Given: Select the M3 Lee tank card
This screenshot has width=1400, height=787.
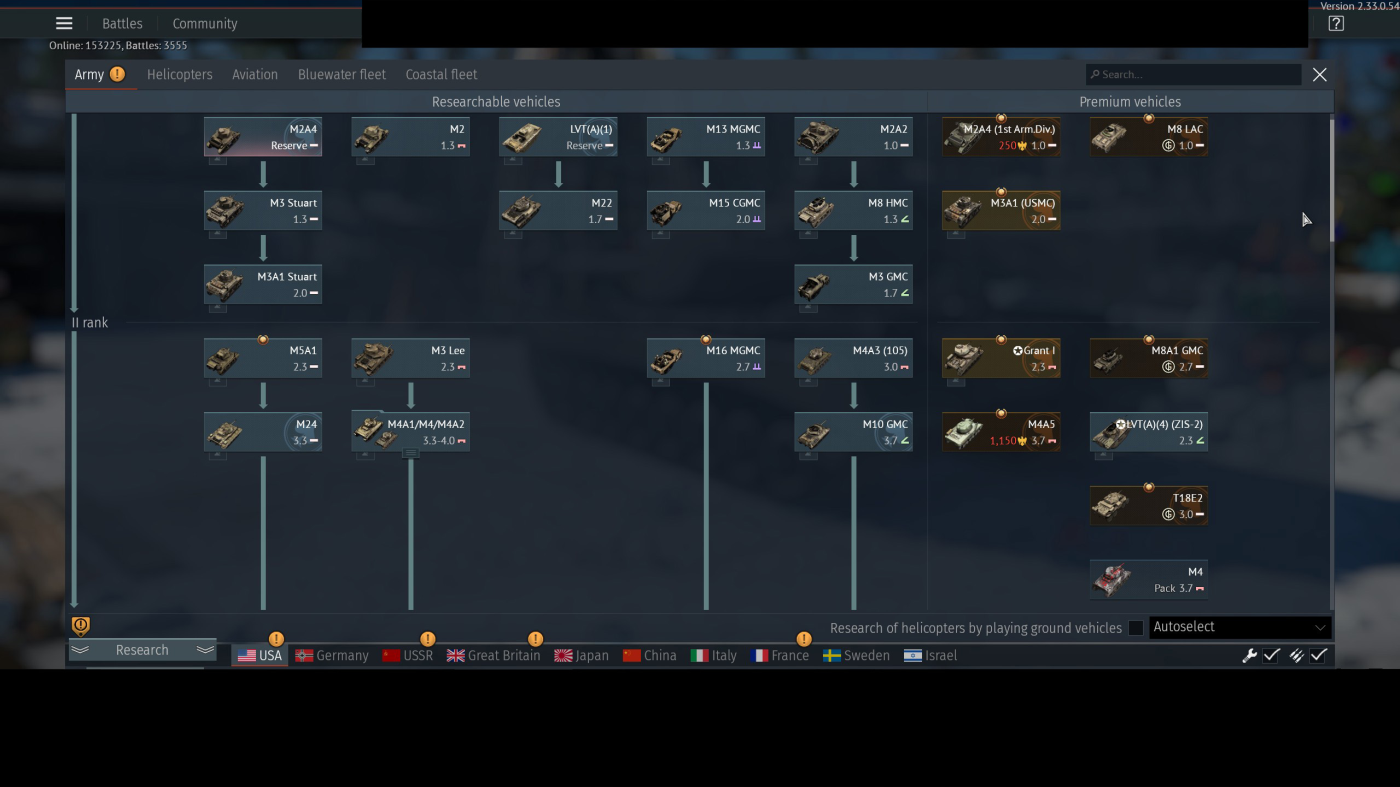Looking at the screenshot, I should pos(410,358).
